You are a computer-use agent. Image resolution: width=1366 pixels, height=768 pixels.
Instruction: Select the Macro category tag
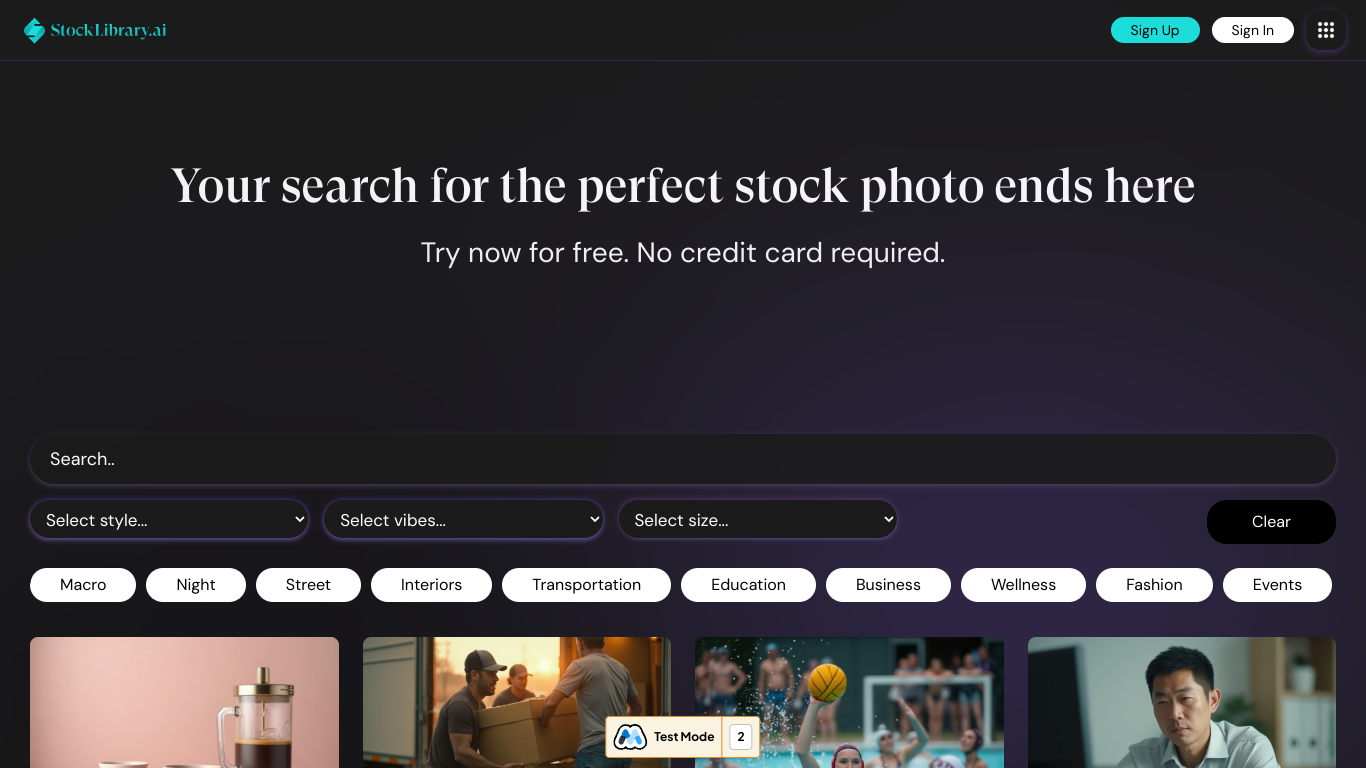point(83,585)
